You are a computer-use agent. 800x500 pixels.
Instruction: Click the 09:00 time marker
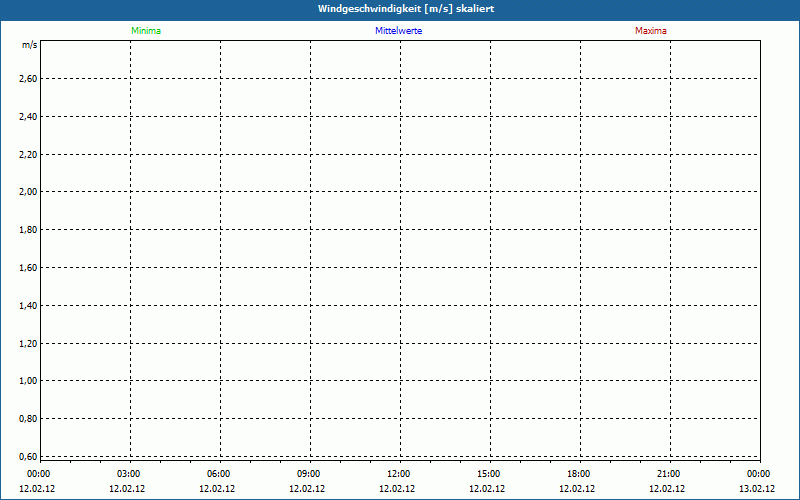tap(309, 474)
